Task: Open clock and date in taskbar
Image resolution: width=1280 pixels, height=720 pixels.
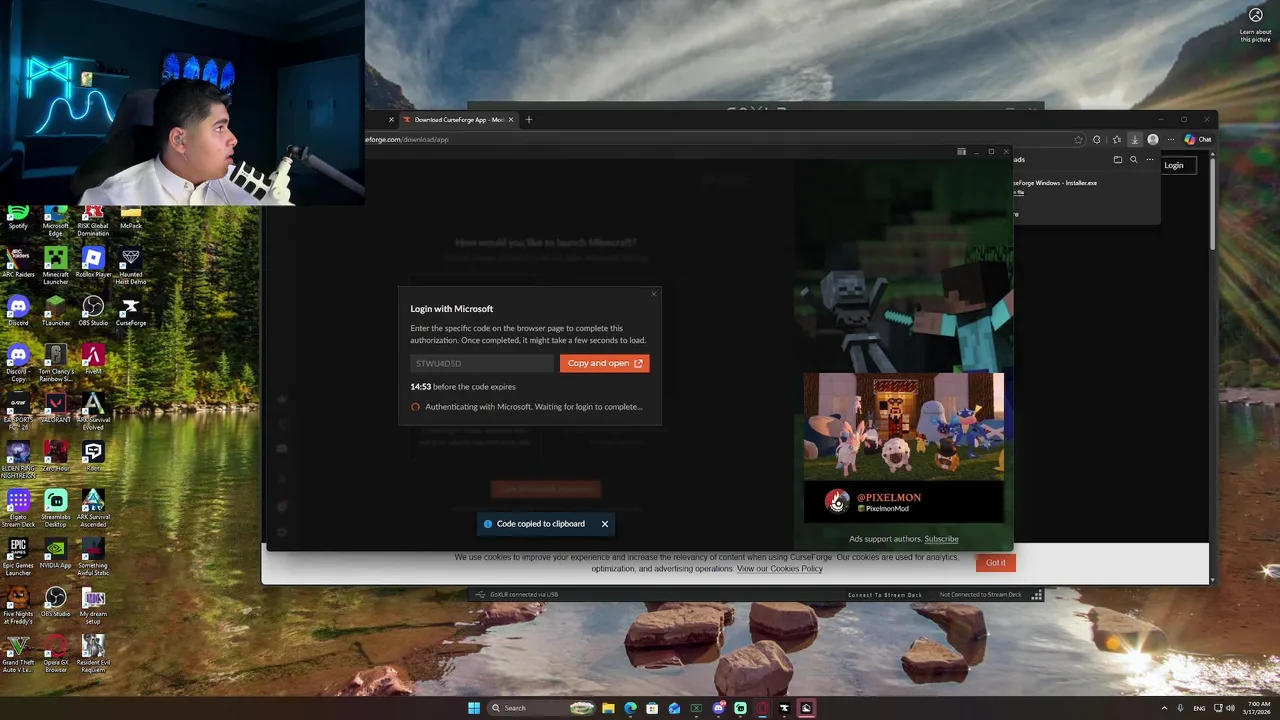Action: (1259, 708)
